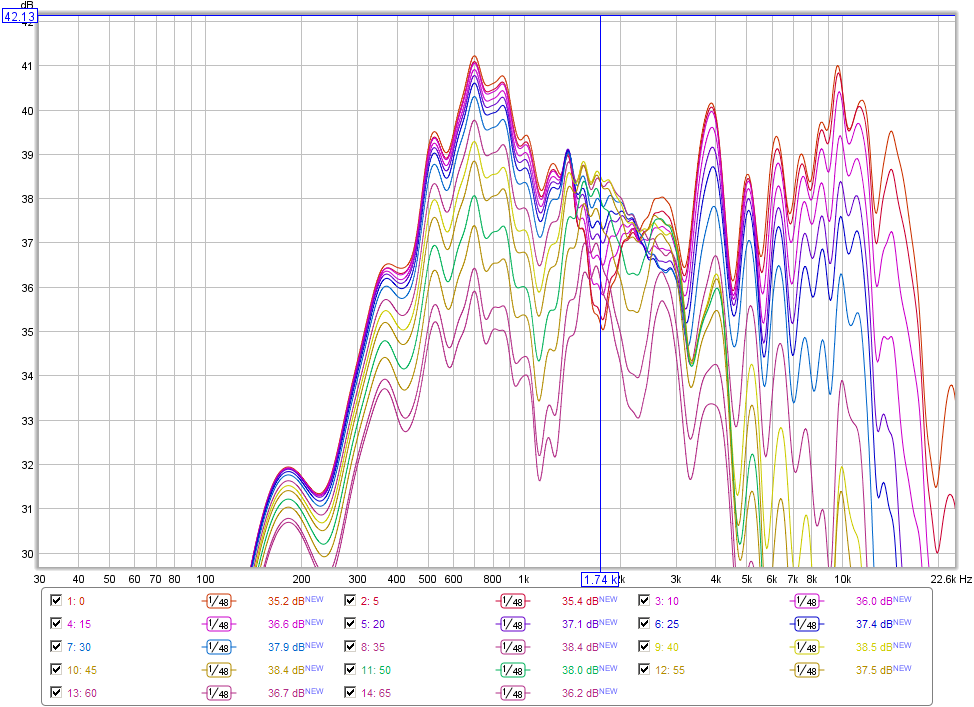
Task: Click the 1/48 smoothing icon for trace 3: 10
Action: (x=806, y=601)
